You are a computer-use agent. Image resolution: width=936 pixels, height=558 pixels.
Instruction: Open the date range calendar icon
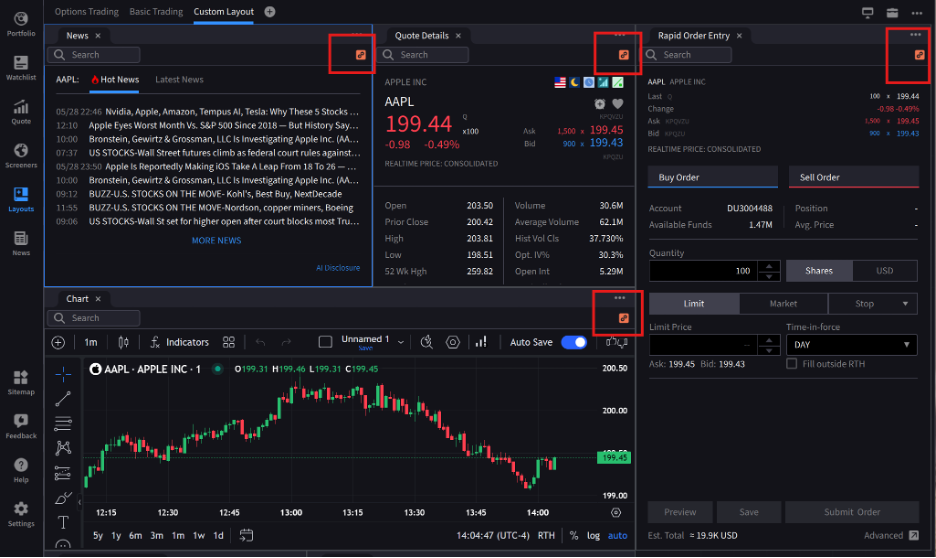(246, 535)
